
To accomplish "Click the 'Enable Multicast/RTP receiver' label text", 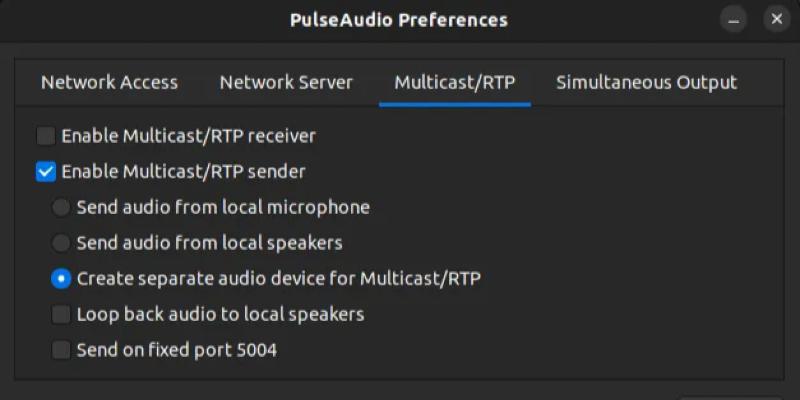I will pos(189,135).
